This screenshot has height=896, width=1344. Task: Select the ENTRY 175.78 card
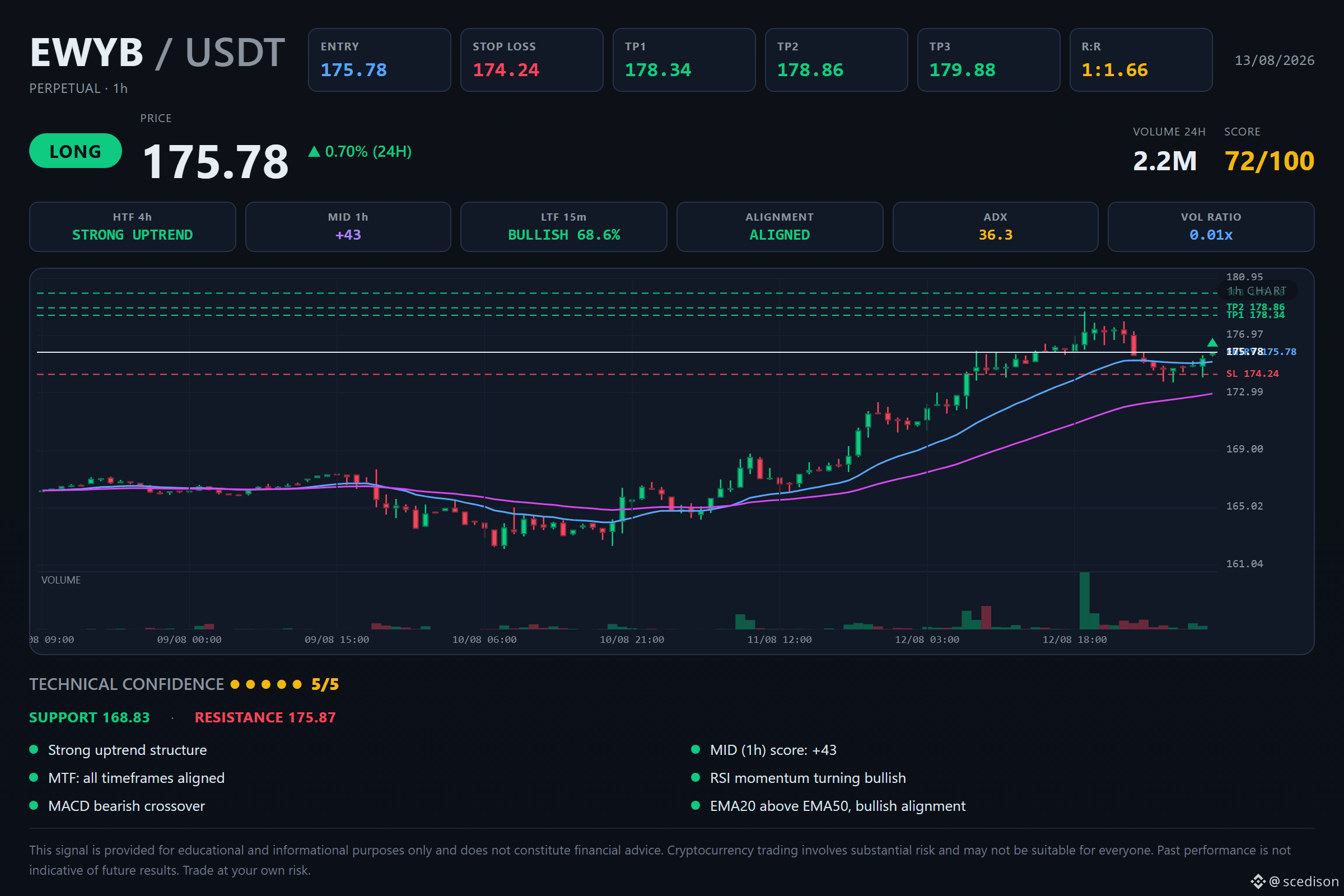[380, 60]
